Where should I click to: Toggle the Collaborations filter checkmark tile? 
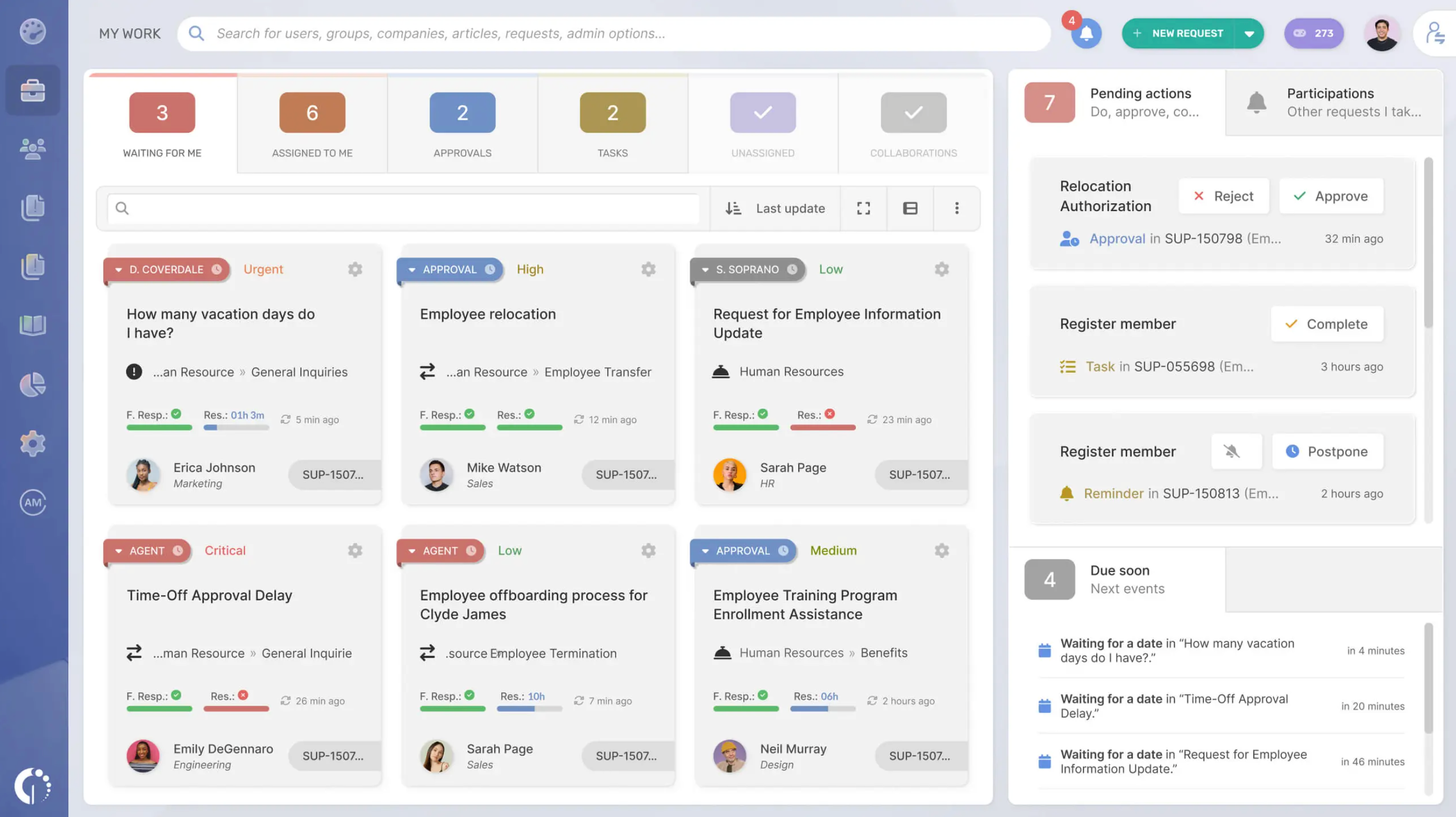[x=913, y=113]
